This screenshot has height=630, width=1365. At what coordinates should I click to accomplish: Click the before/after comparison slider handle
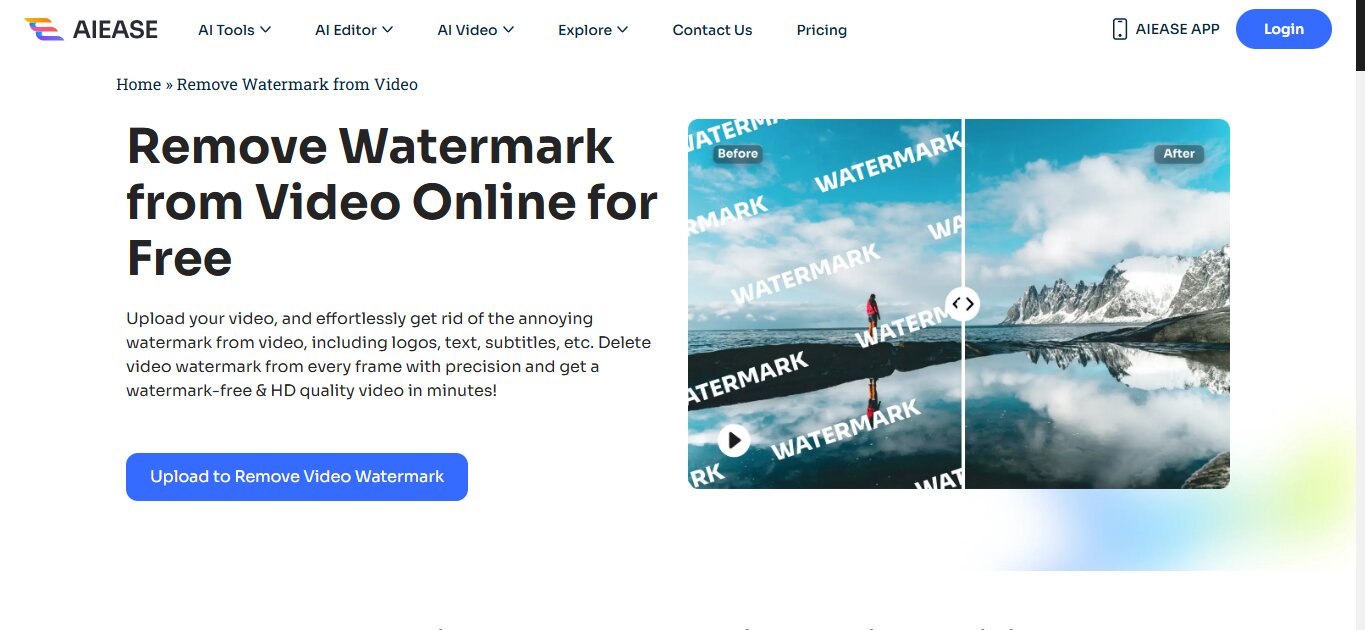pyautogui.click(x=962, y=303)
